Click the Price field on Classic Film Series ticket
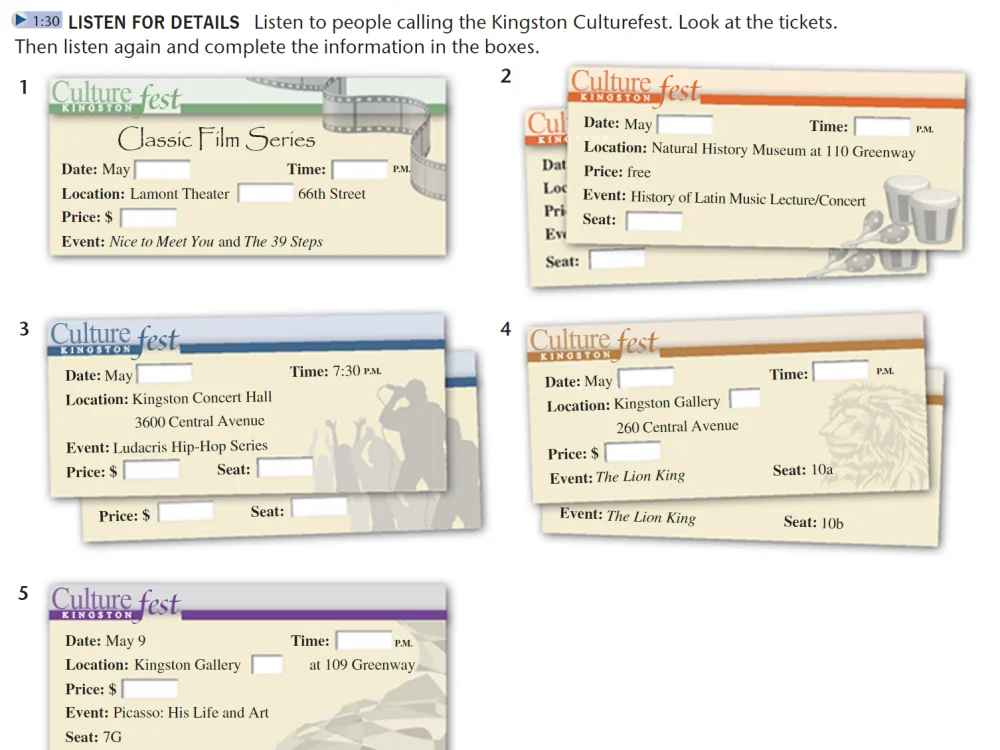Image resolution: width=1000 pixels, height=750 pixels. tap(148, 218)
